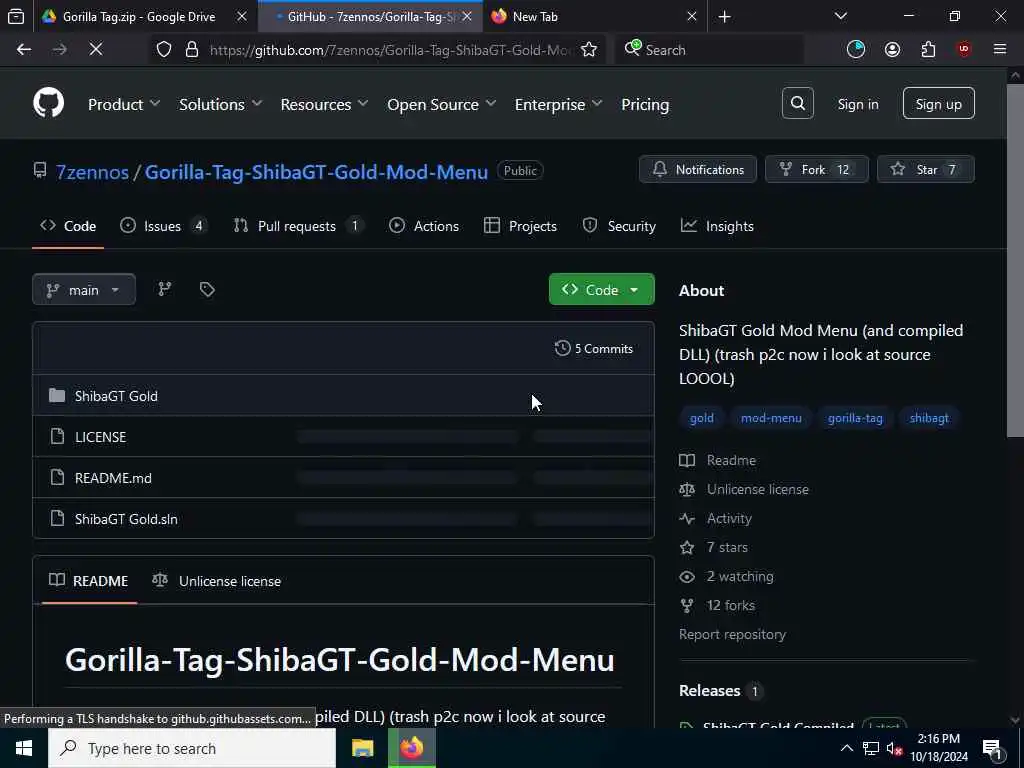Select the README tab in file viewer
Screen dimensions: 1024x768
[89, 581]
